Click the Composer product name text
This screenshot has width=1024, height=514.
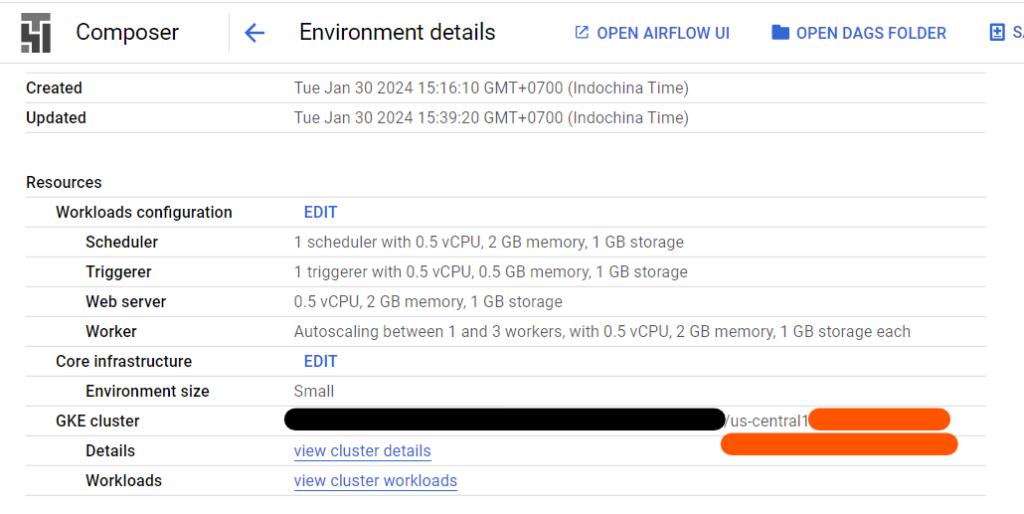pyautogui.click(x=127, y=32)
